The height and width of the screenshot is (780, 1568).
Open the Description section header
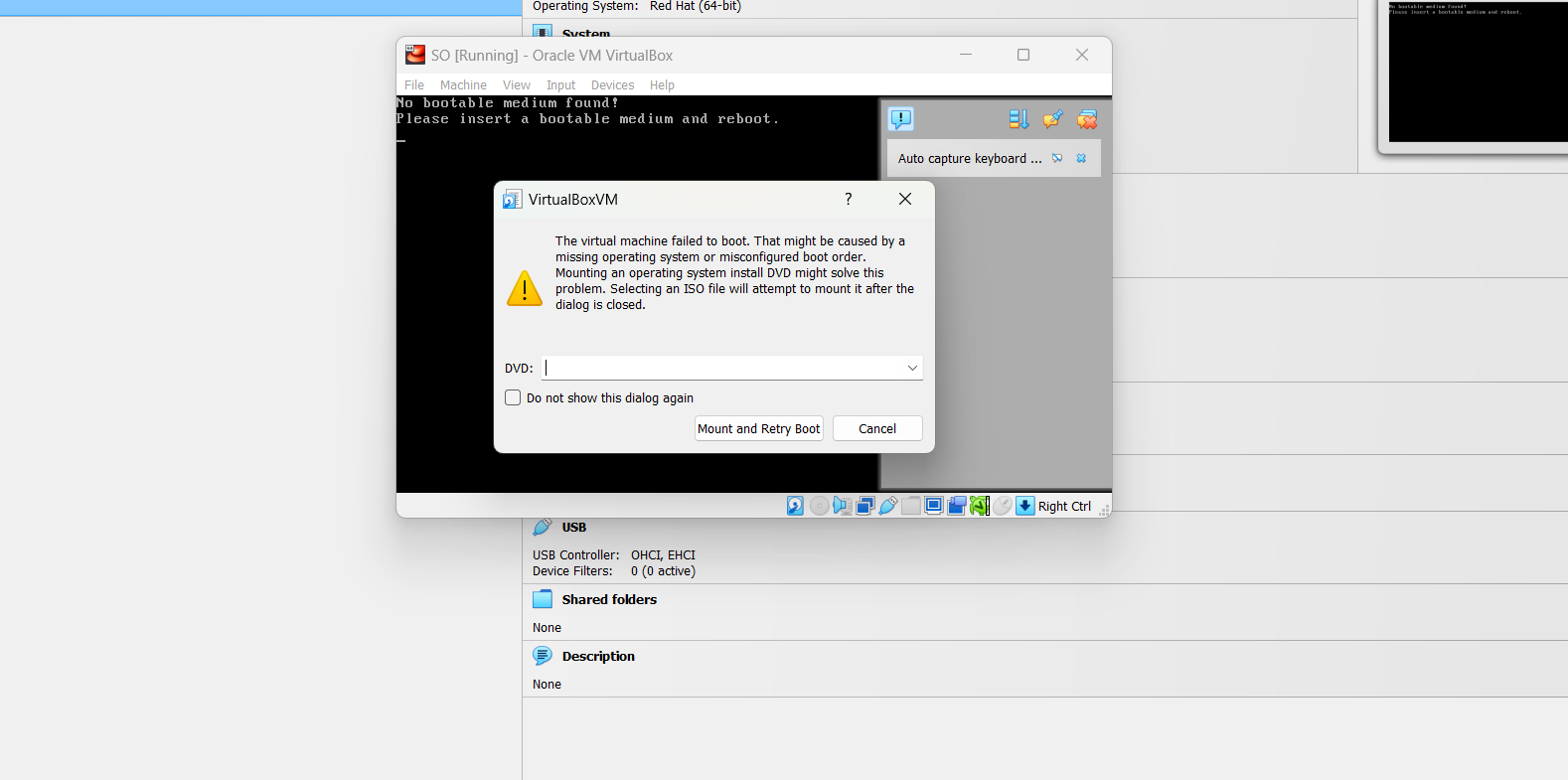tap(598, 656)
